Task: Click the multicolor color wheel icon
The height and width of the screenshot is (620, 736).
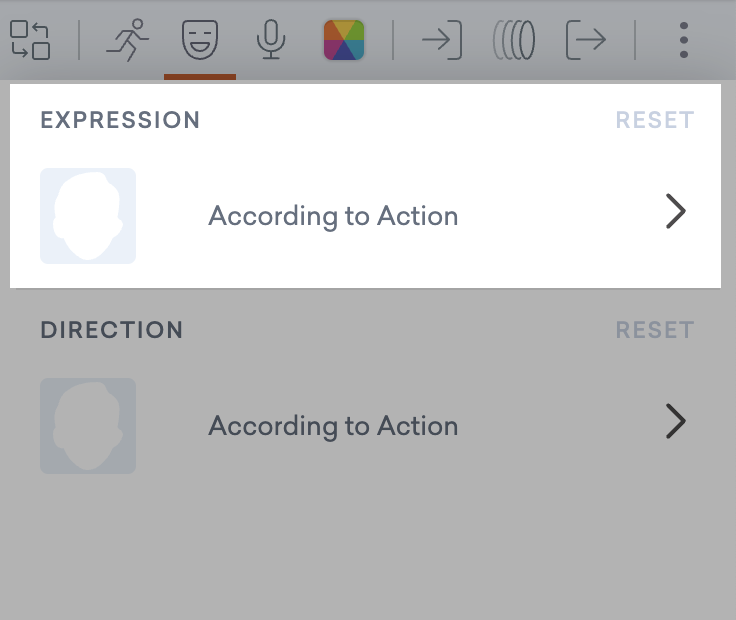Action: (x=344, y=40)
